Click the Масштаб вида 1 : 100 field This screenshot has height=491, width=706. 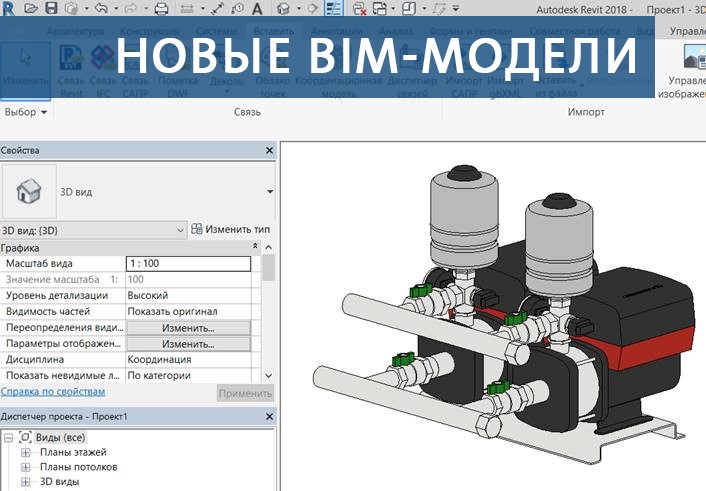(x=188, y=264)
